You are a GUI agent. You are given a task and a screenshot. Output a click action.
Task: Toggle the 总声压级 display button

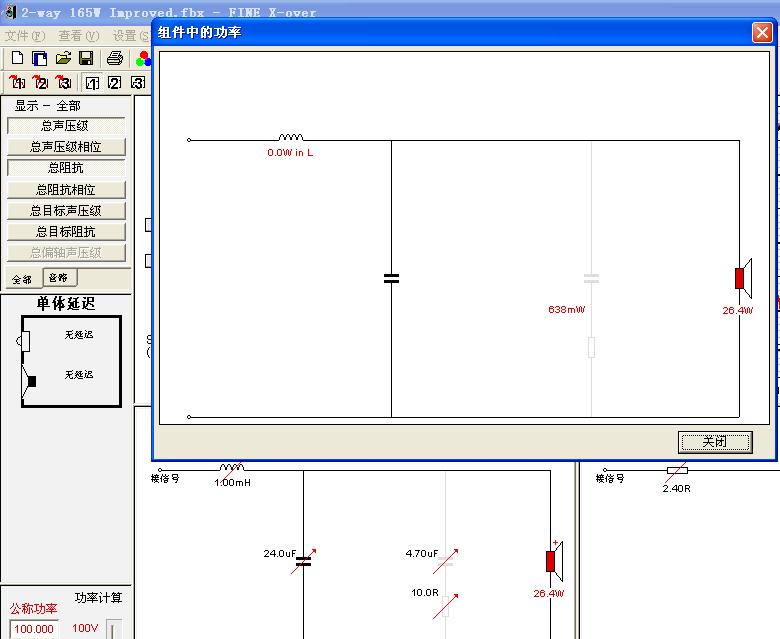click(x=65, y=126)
